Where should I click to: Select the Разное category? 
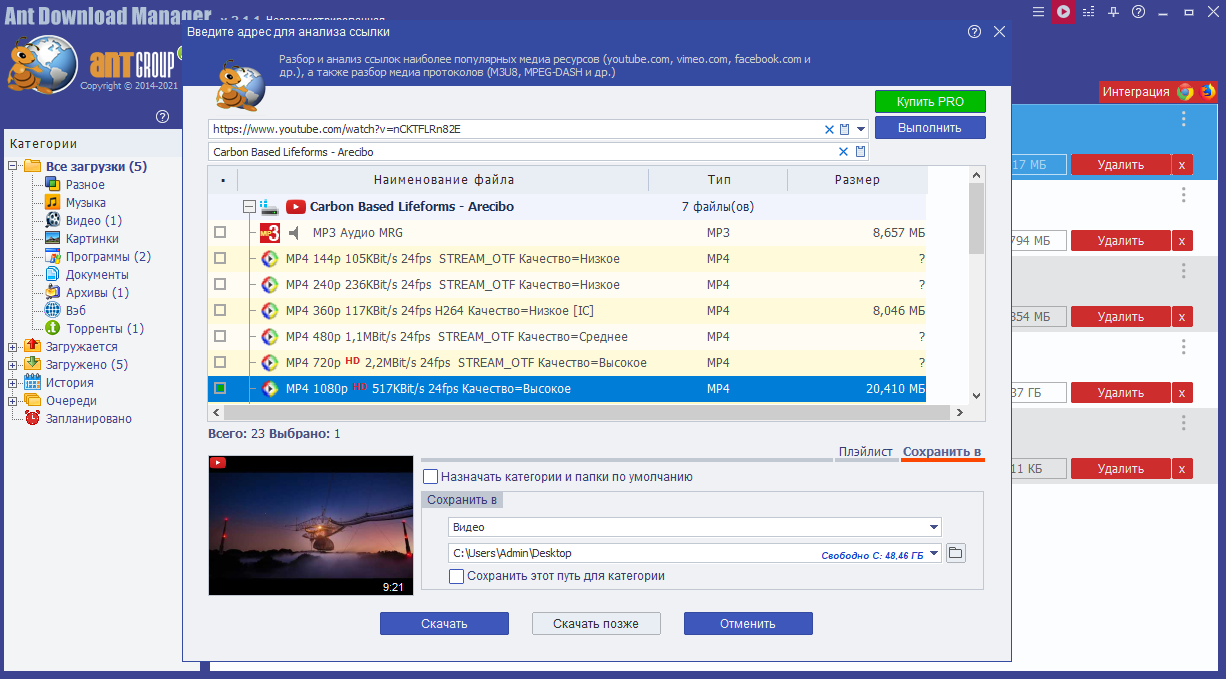coord(85,185)
